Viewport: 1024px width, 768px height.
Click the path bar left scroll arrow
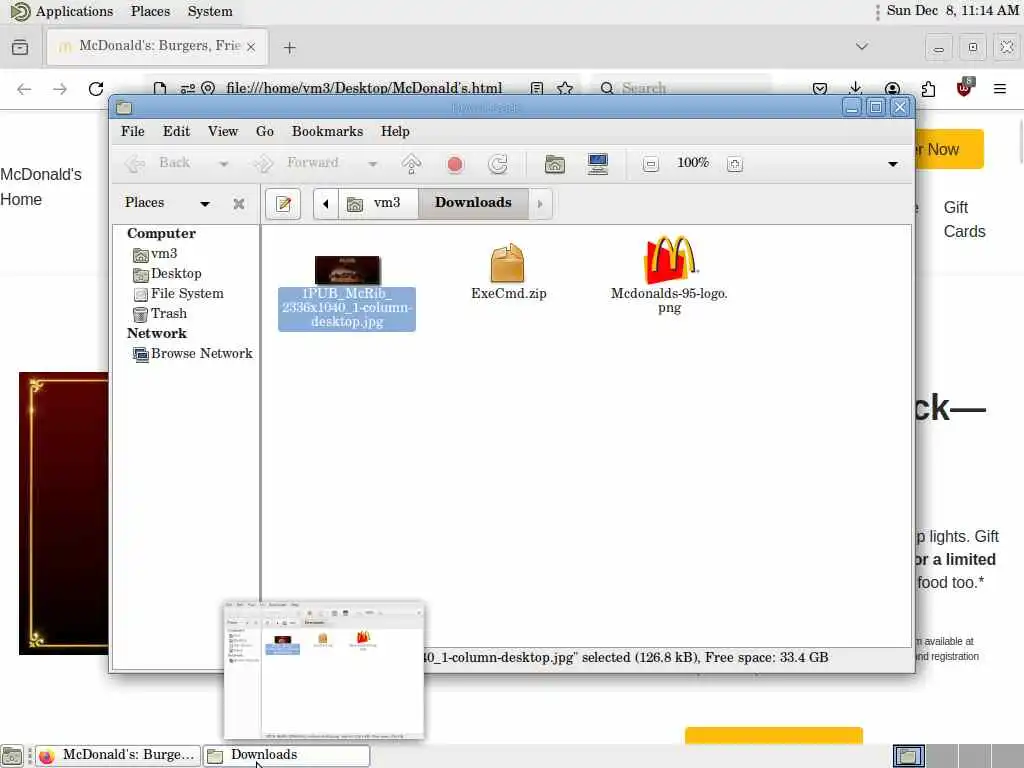(325, 204)
